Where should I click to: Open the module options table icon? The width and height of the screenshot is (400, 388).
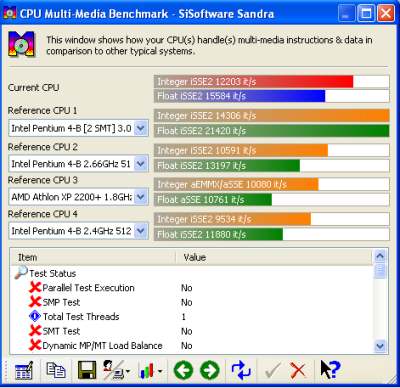24,370
